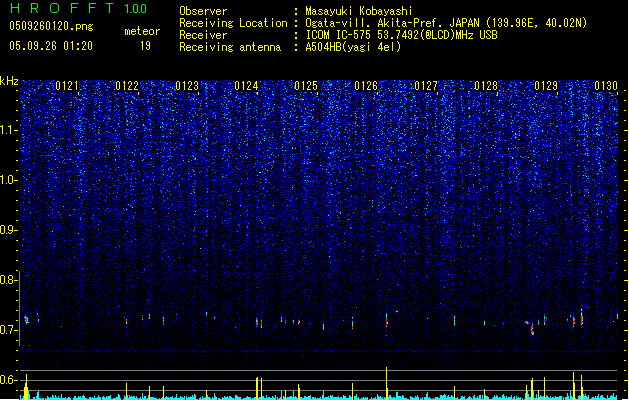629x400 pixels.
Task: Click the 0125 time marker
Action: point(306,86)
